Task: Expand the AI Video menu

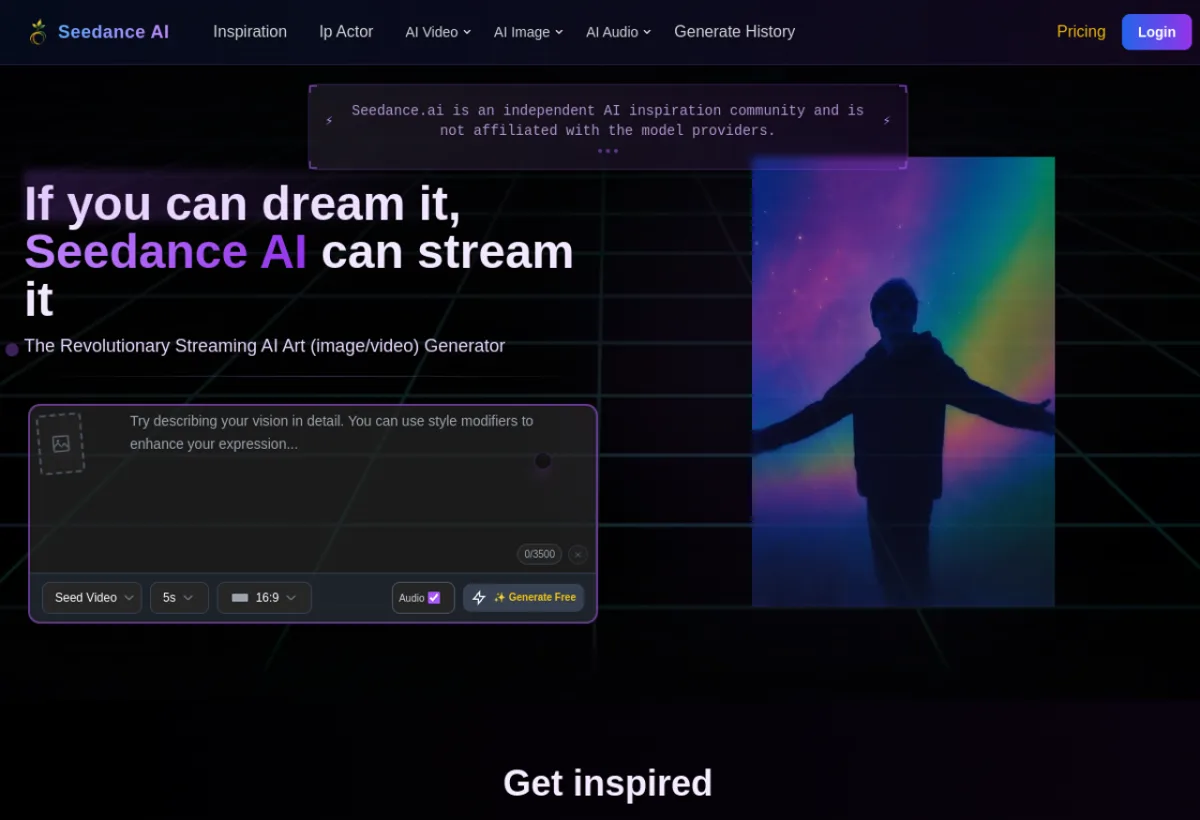Action: (438, 32)
